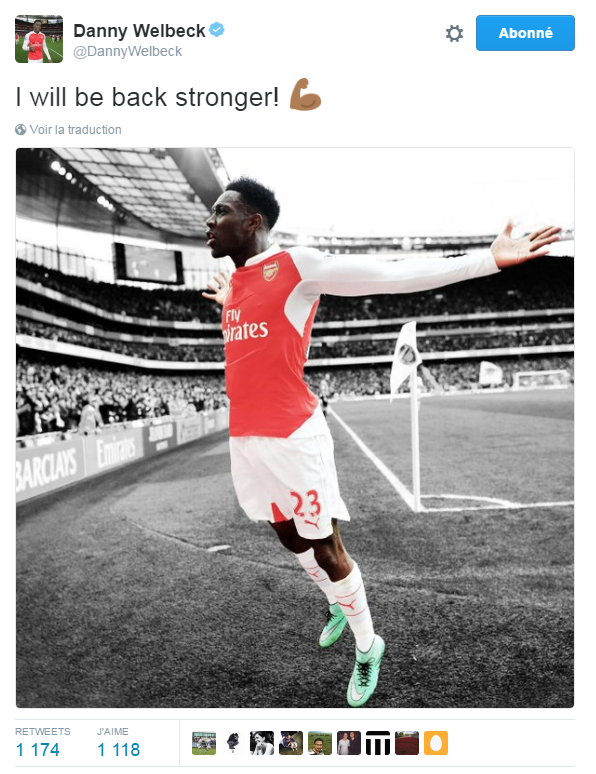Toggle the Abonné follow button
This screenshot has height=774, width=596.
coord(525,33)
